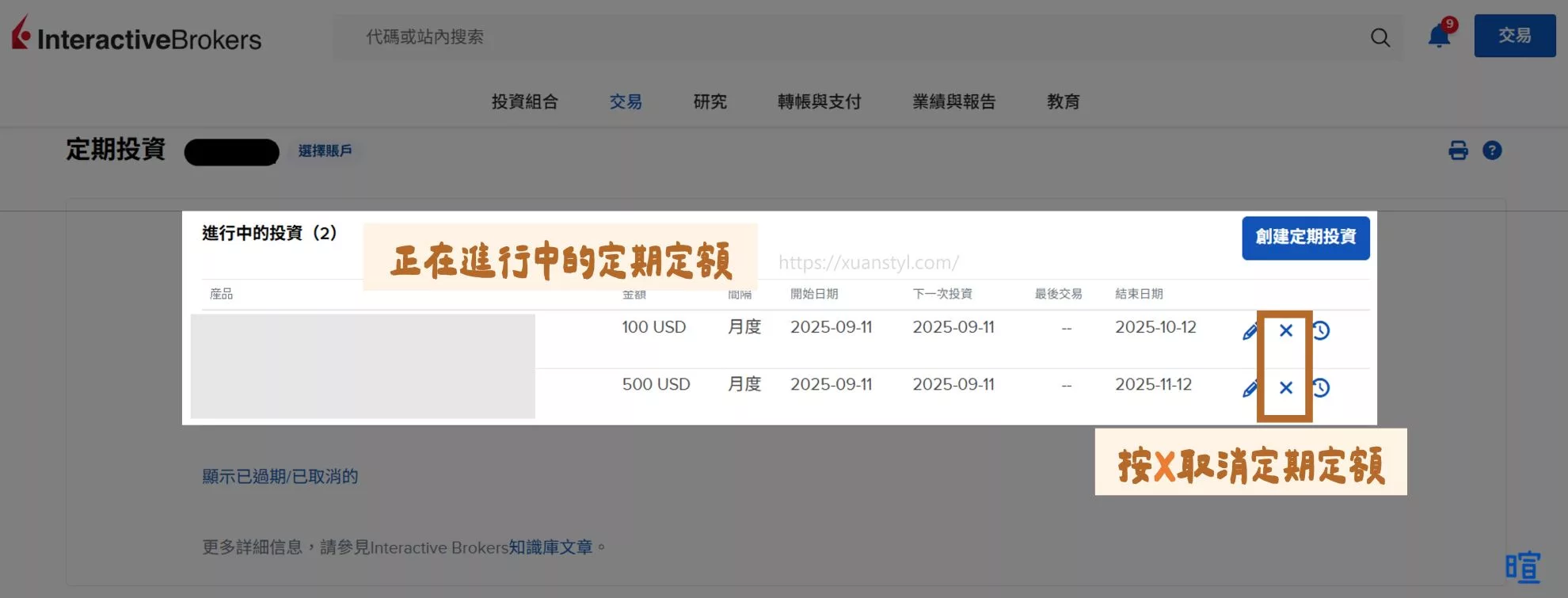
Task: Open the 知識庫文章 link
Action: [x=550, y=547]
